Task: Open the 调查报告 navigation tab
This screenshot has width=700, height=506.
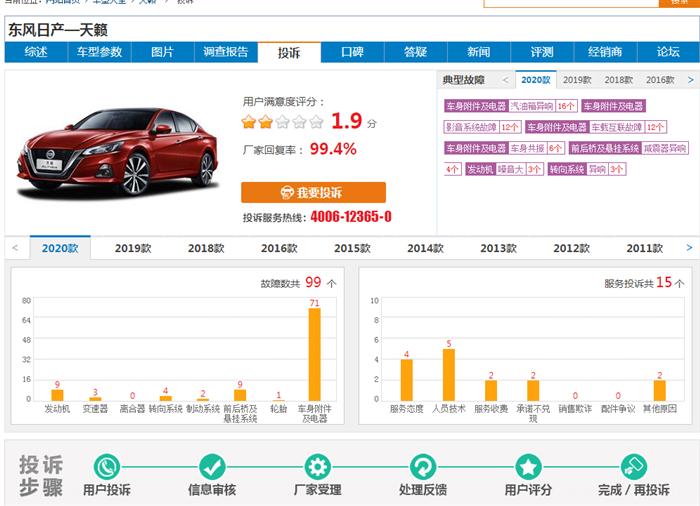Action: (x=226, y=52)
